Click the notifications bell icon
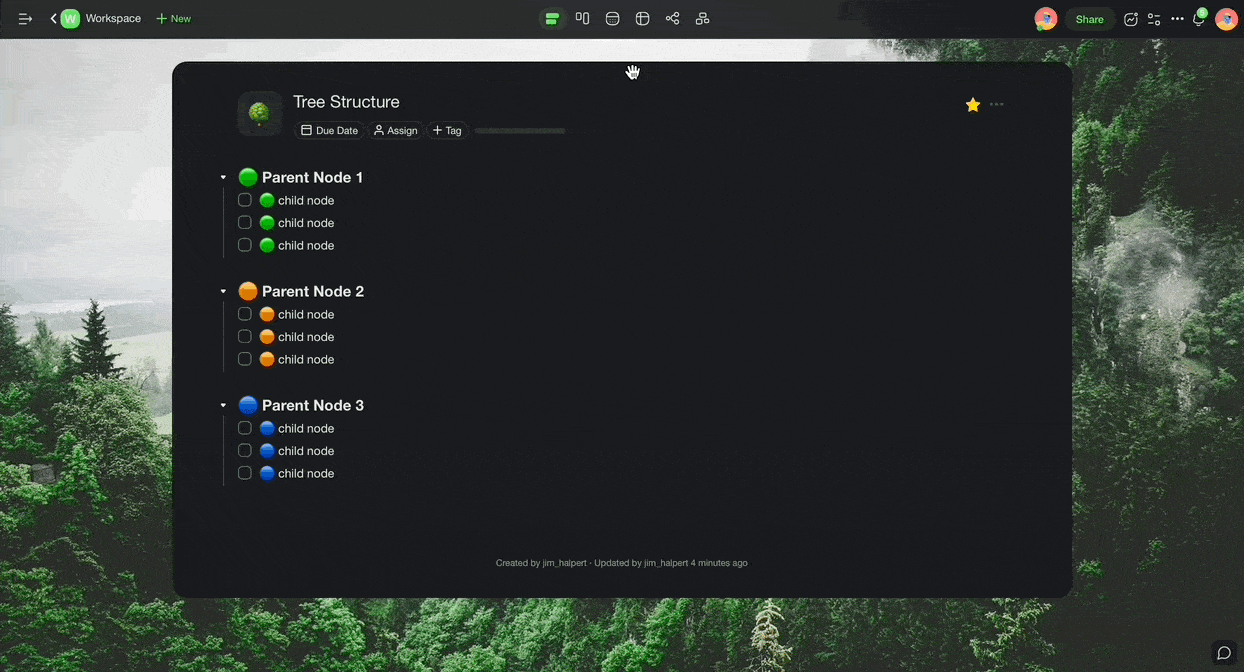This screenshot has width=1244, height=672. coord(1198,19)
